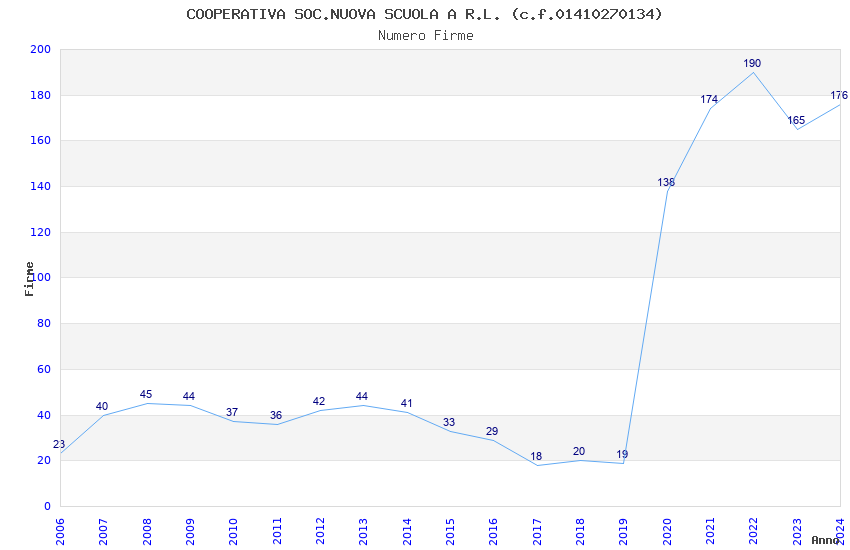This screenshot has width=850, height=550.
Task: Click the x-axis year 2008
Action: coord(146,532)
